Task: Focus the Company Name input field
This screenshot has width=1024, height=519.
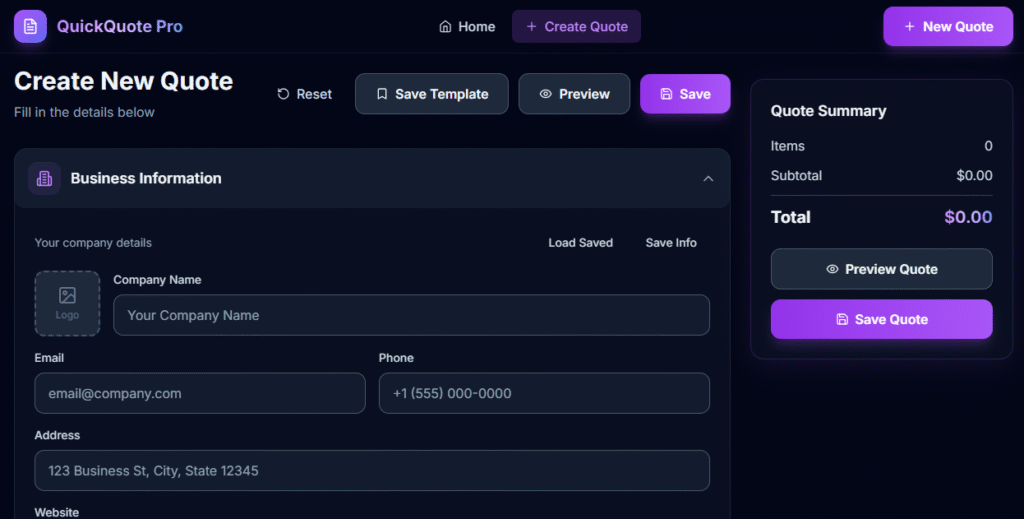Action: [411, 315]
